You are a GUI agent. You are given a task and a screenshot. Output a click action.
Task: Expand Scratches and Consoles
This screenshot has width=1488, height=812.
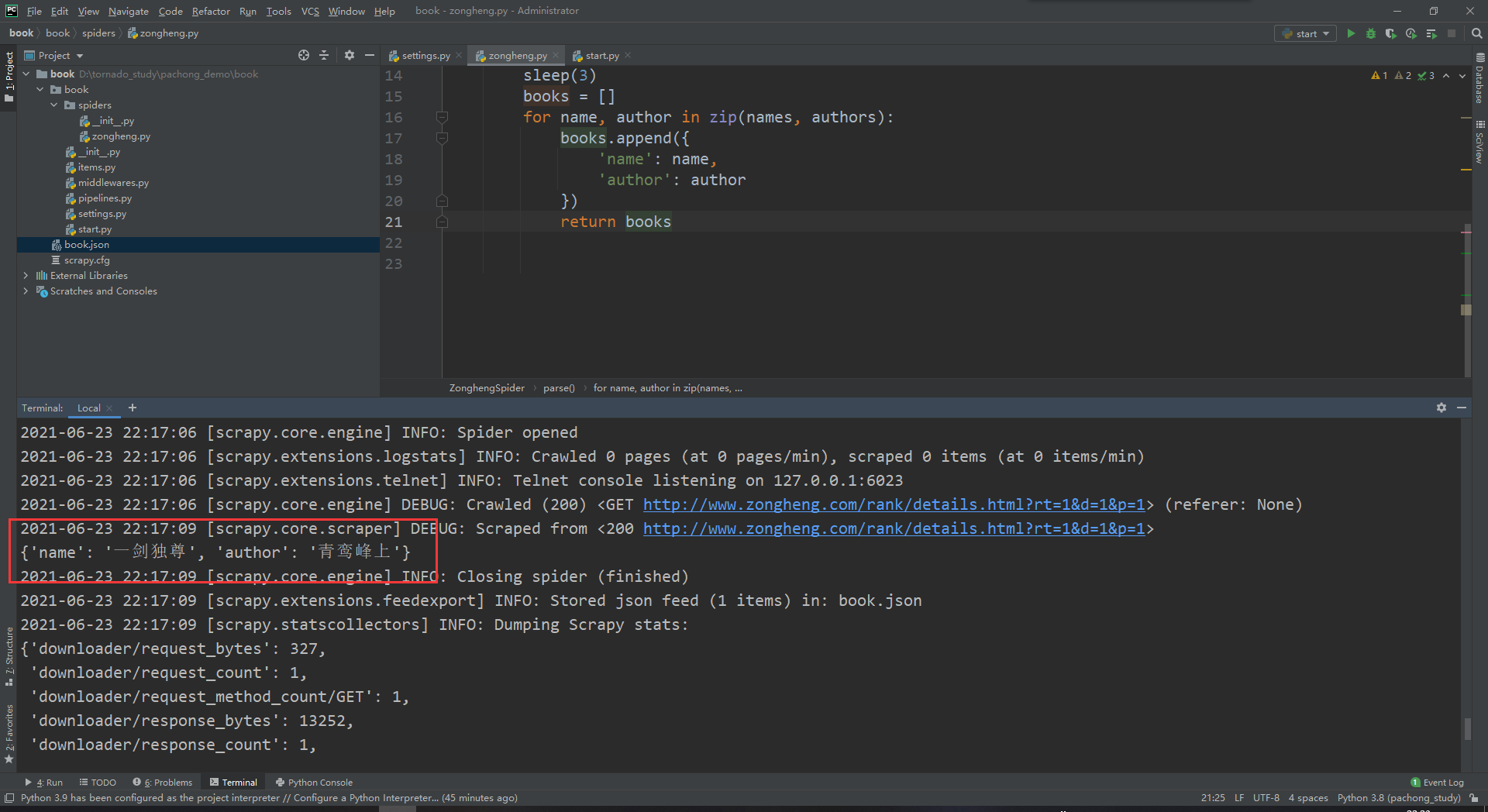point(26,291)
